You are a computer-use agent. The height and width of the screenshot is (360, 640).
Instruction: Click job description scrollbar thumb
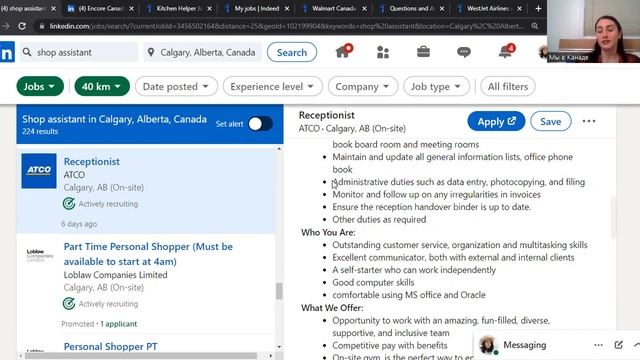(x=613, y=217)
